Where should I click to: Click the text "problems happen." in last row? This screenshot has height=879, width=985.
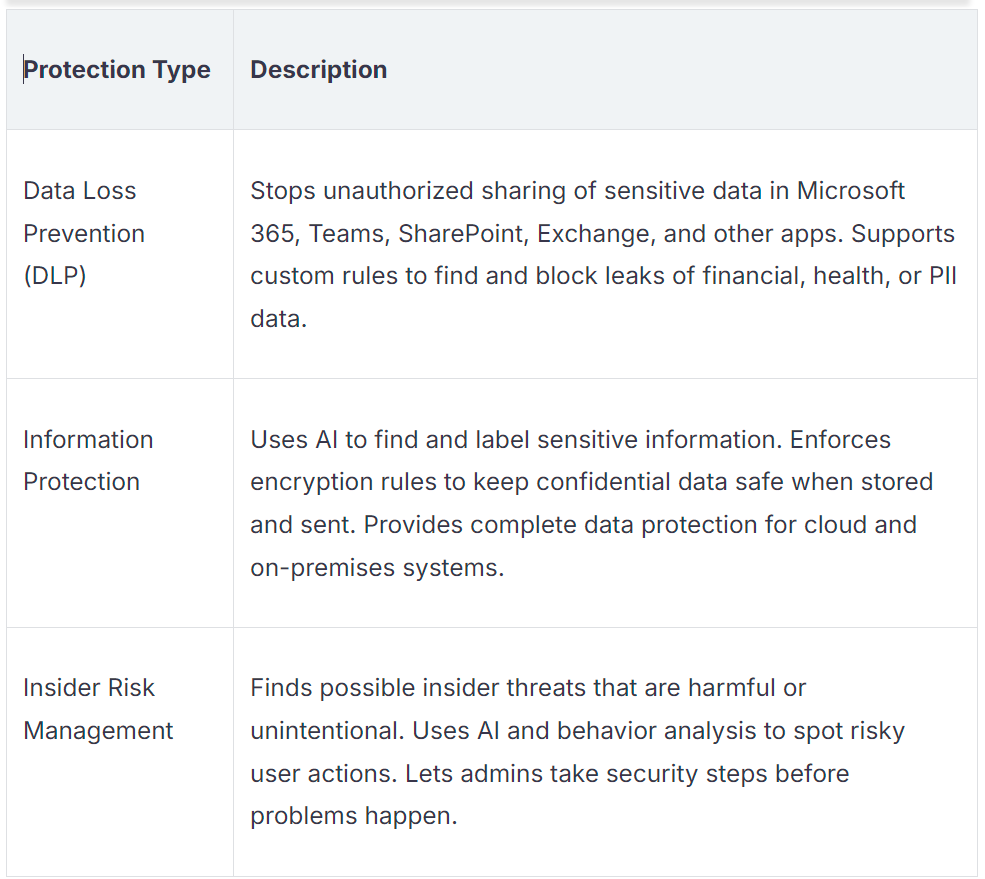point(353,816)
